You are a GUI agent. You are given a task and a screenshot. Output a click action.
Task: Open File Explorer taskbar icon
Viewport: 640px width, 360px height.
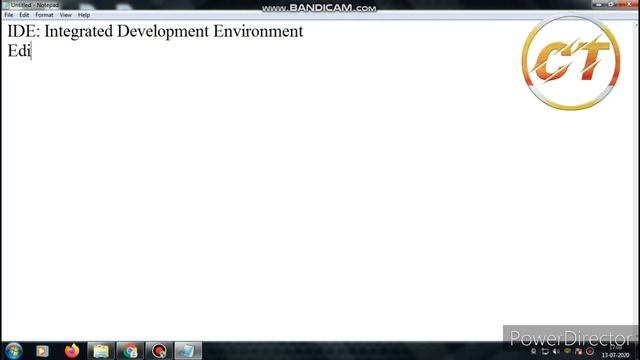[101, 351]
